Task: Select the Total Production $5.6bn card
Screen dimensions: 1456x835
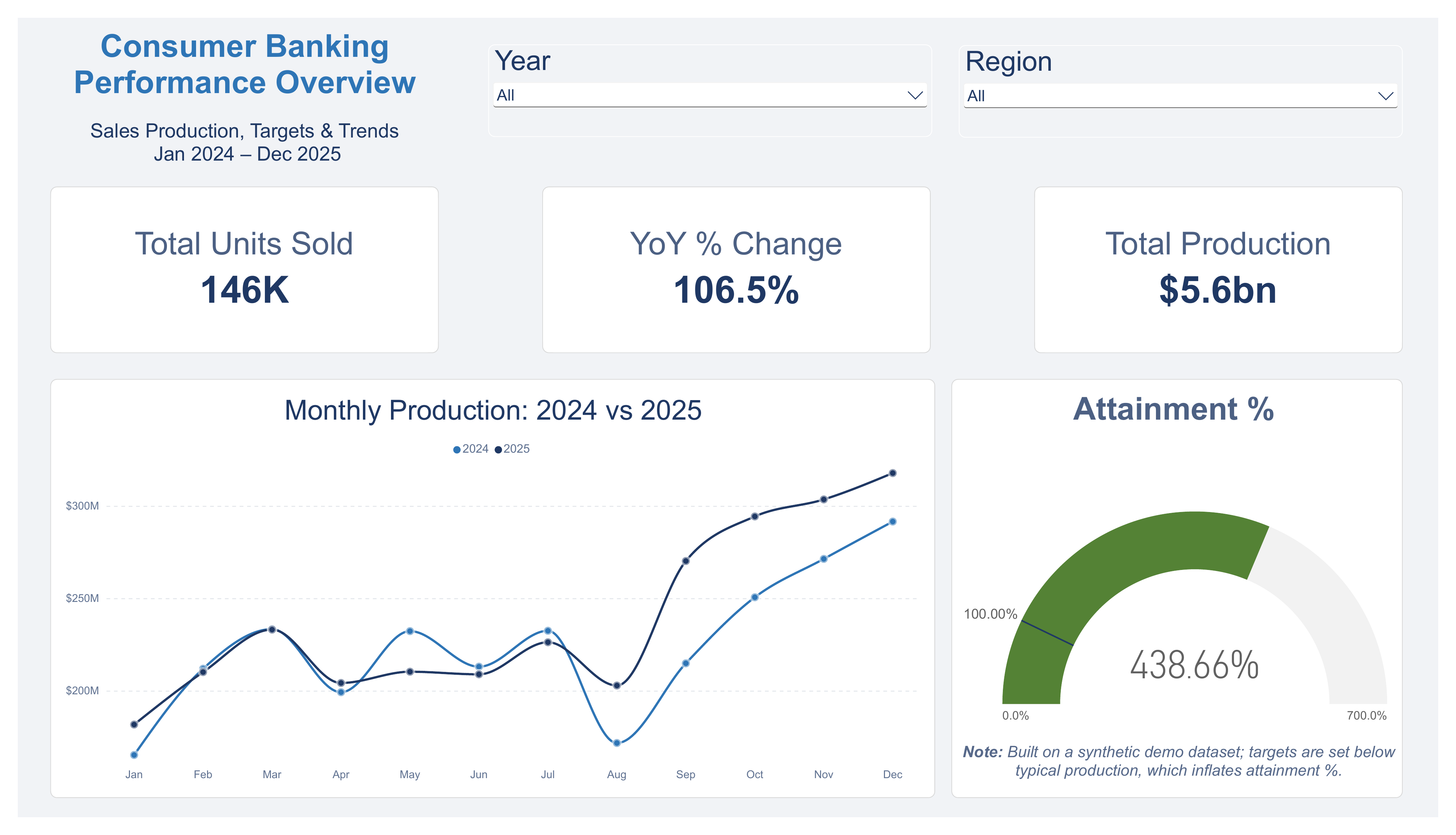Action: point(1218,270)
